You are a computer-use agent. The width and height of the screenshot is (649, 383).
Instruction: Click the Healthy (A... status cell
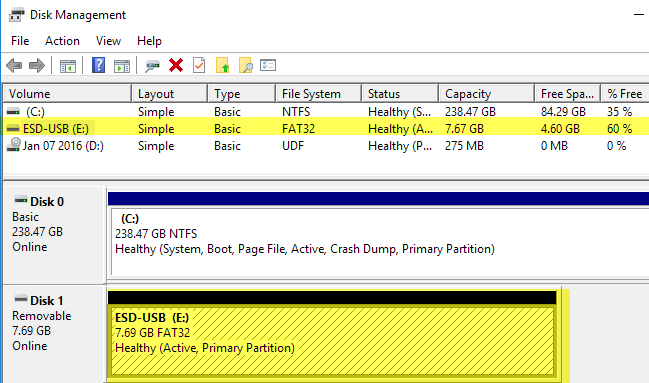click(400, 129)
